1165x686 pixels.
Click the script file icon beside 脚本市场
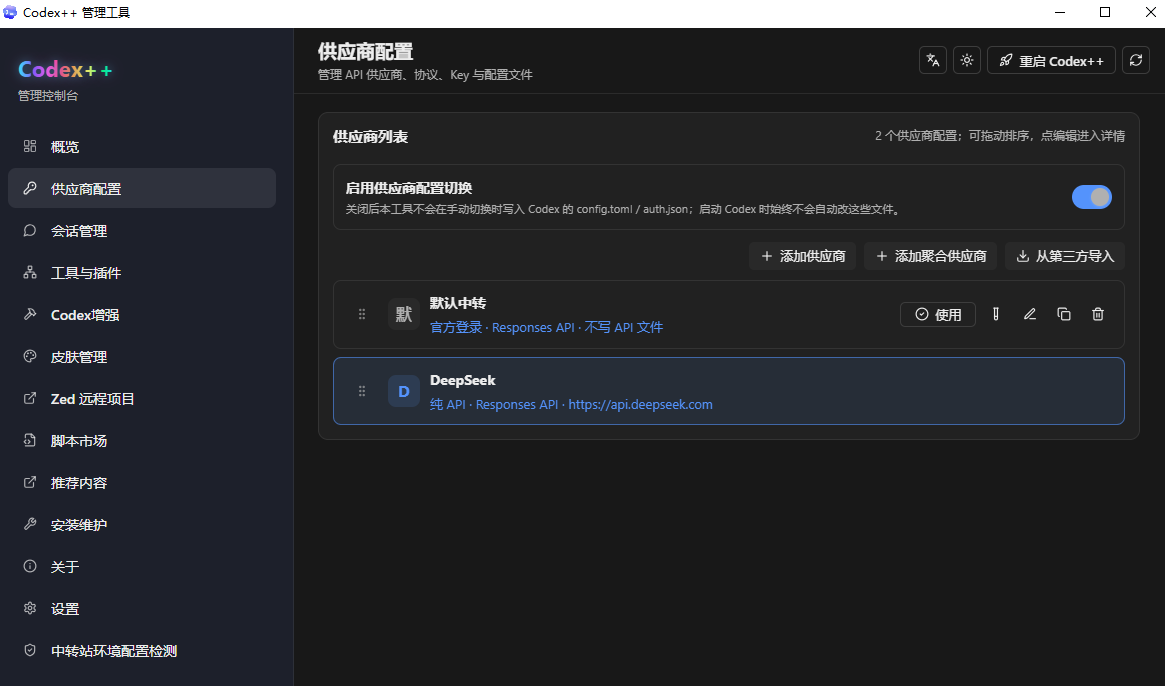pyautogui.click(x=30, y=440)
